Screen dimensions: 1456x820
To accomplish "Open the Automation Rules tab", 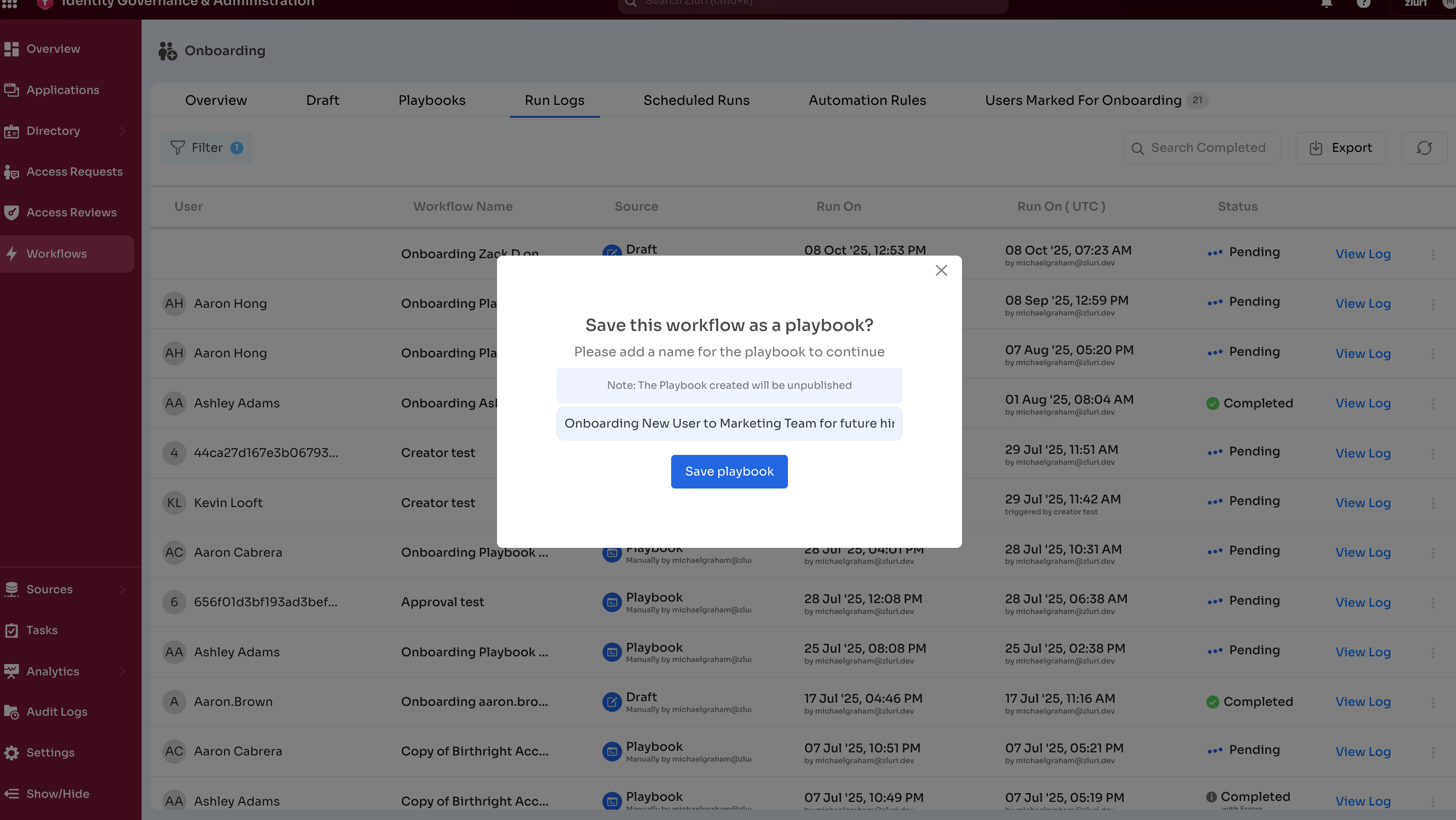I will point(866,101).
